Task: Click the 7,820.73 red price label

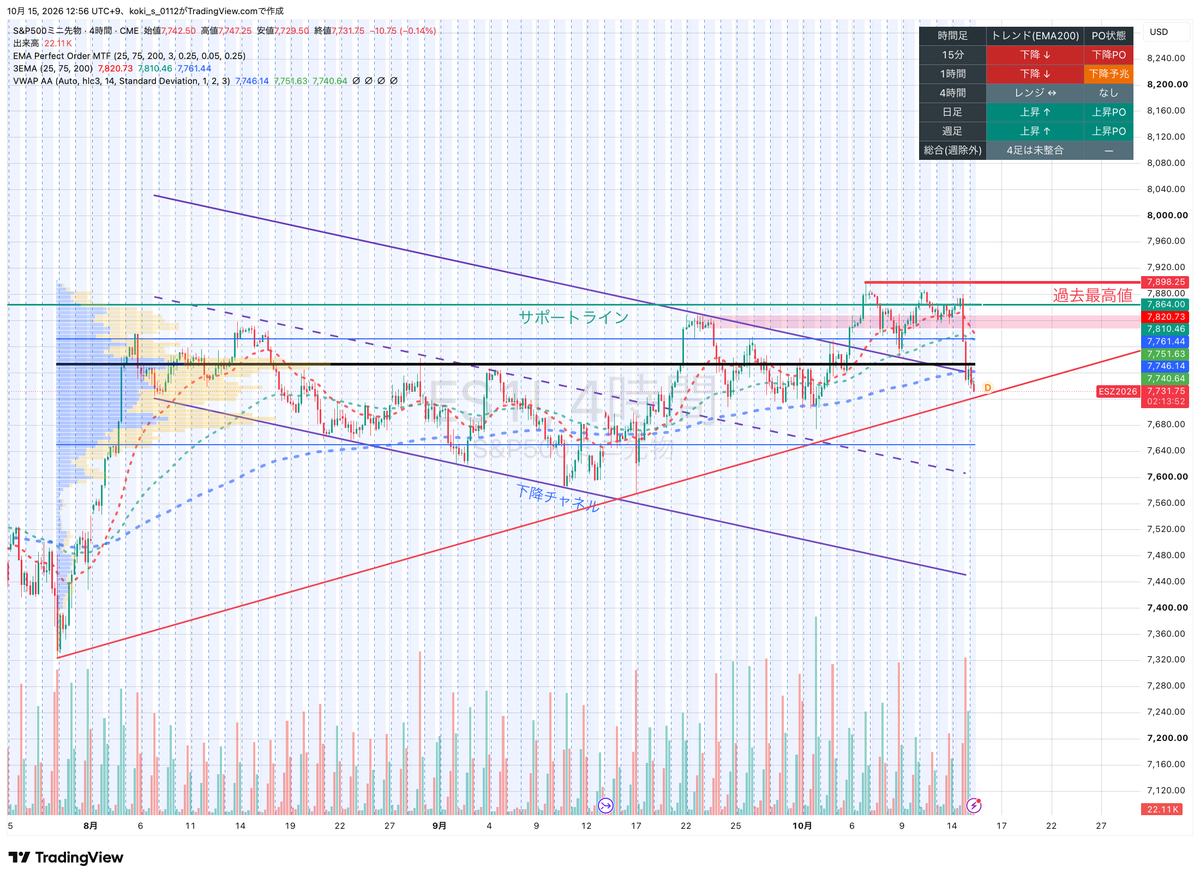Action: pos(1166,316)
